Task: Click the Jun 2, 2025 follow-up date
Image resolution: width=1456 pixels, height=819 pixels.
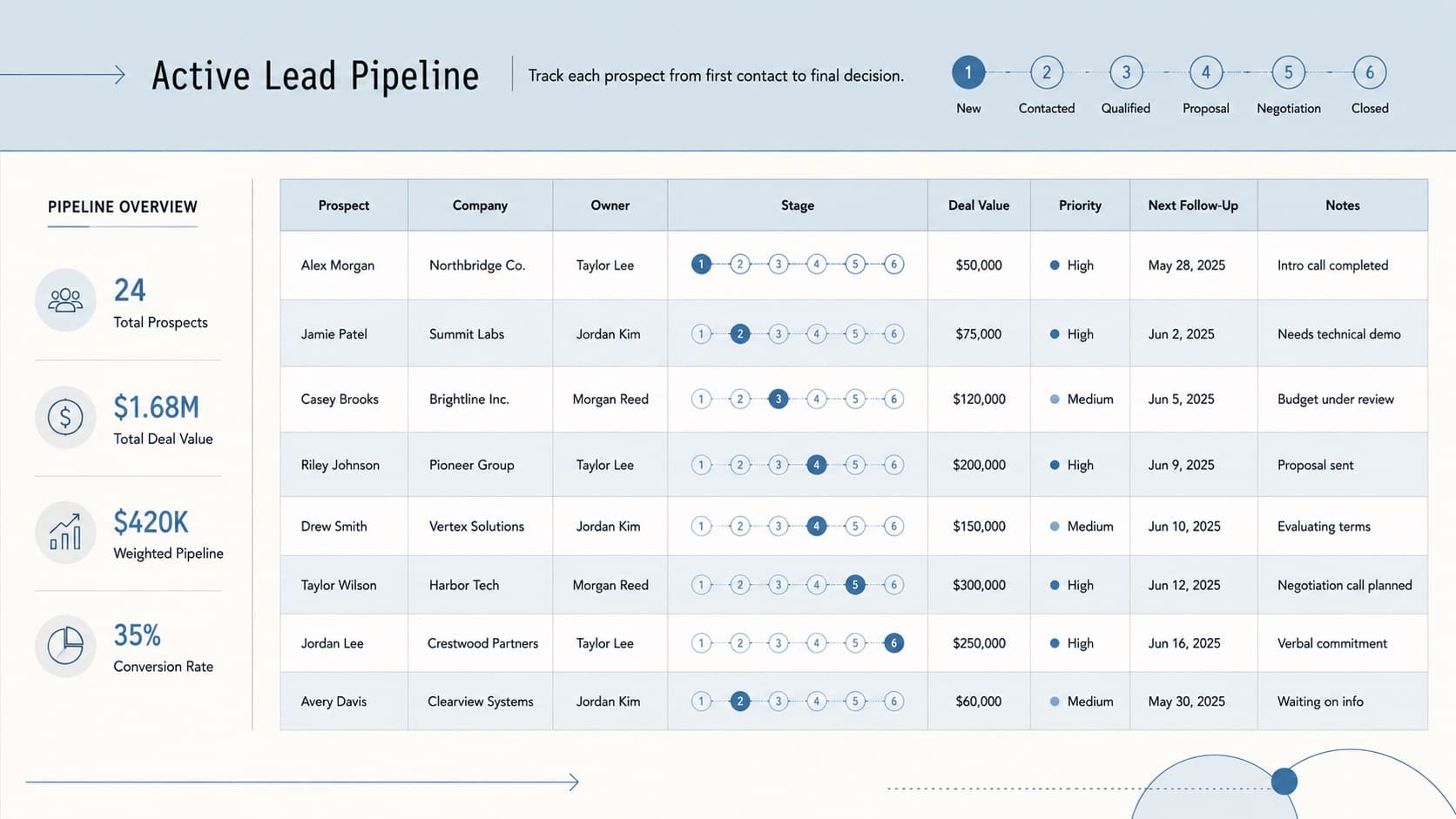Action: pyautogui.click(x=1181, y=334)
